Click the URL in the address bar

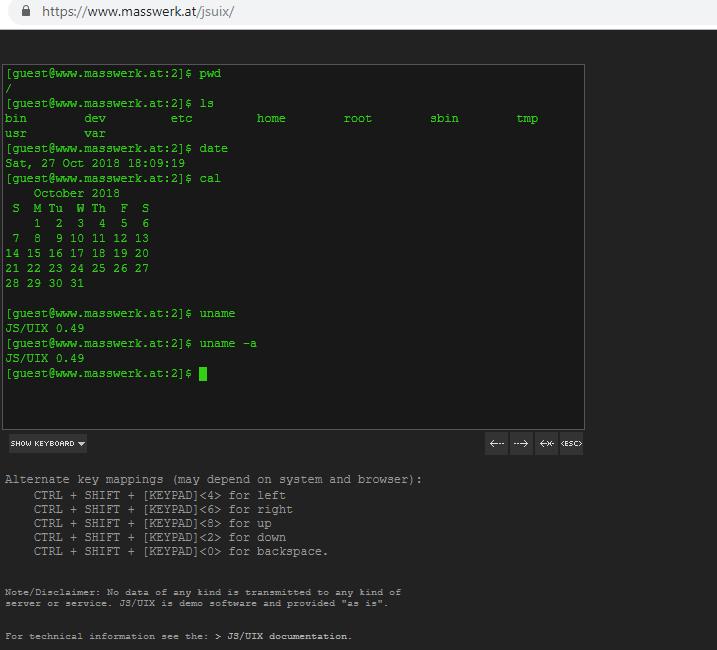click(138, 11)
